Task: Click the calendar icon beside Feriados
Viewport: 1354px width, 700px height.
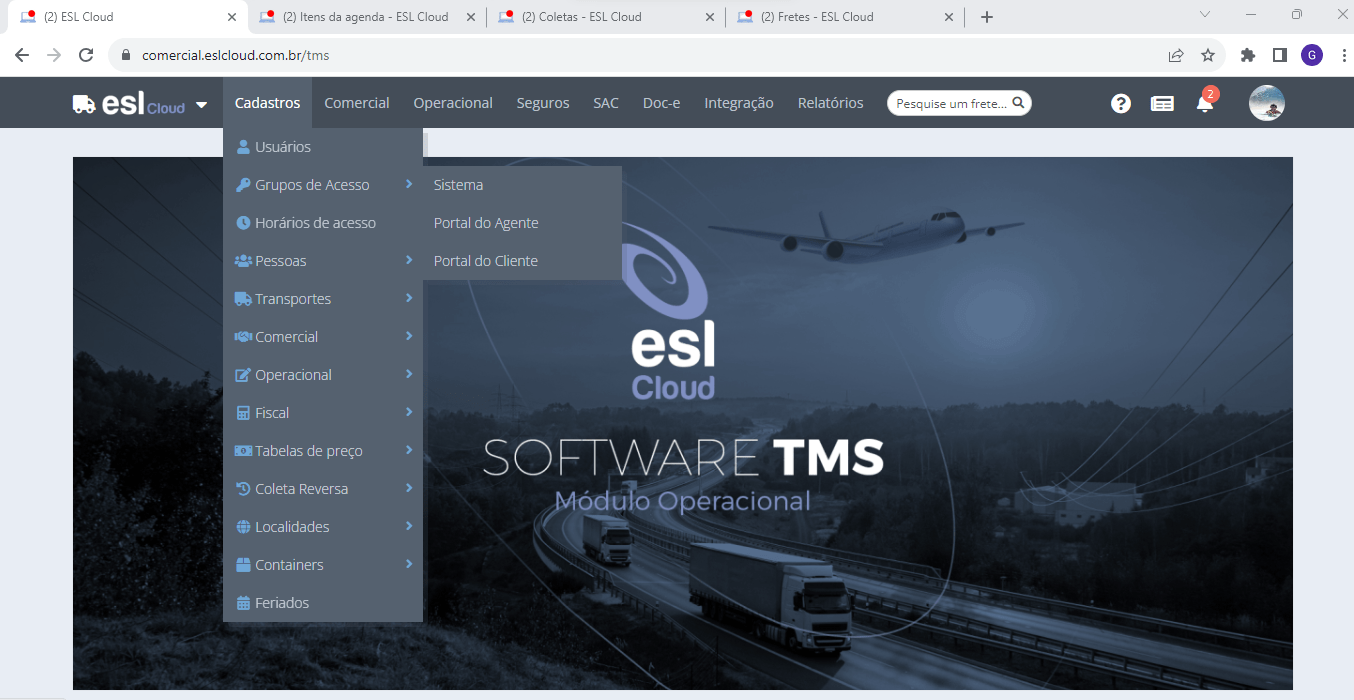Action: [243, 603]
